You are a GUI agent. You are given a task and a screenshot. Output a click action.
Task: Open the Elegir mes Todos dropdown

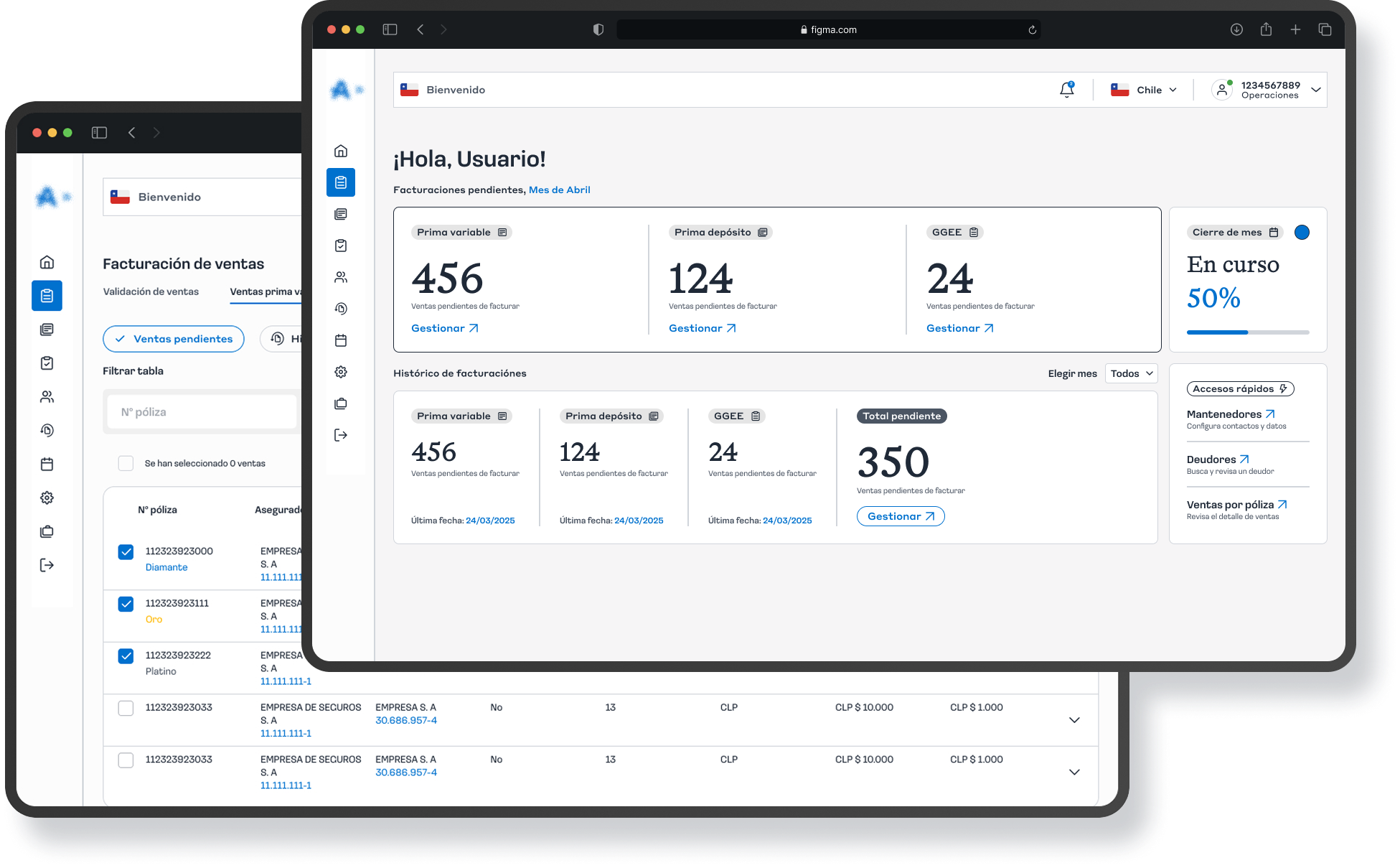1131,373
